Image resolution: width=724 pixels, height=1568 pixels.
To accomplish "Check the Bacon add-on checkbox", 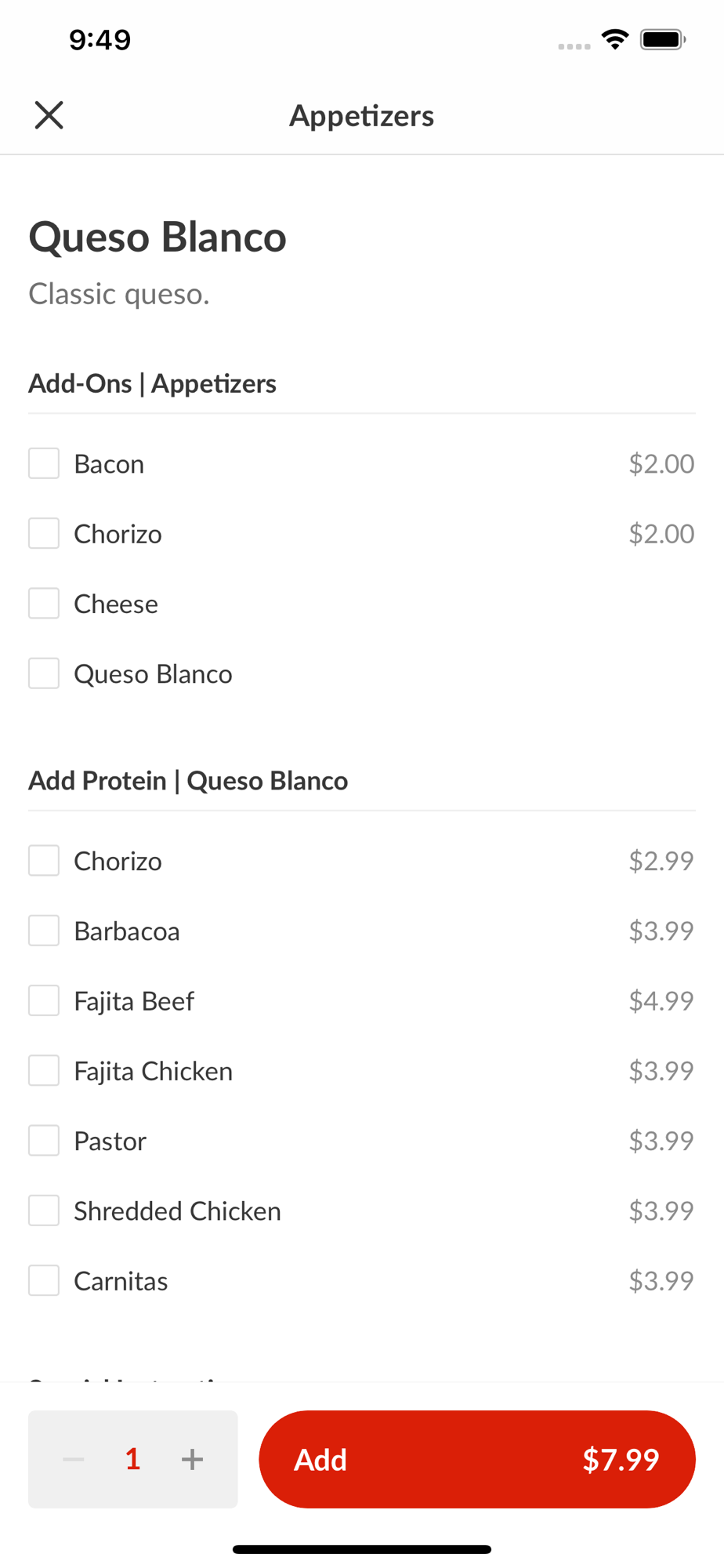I will pos(44,463).
